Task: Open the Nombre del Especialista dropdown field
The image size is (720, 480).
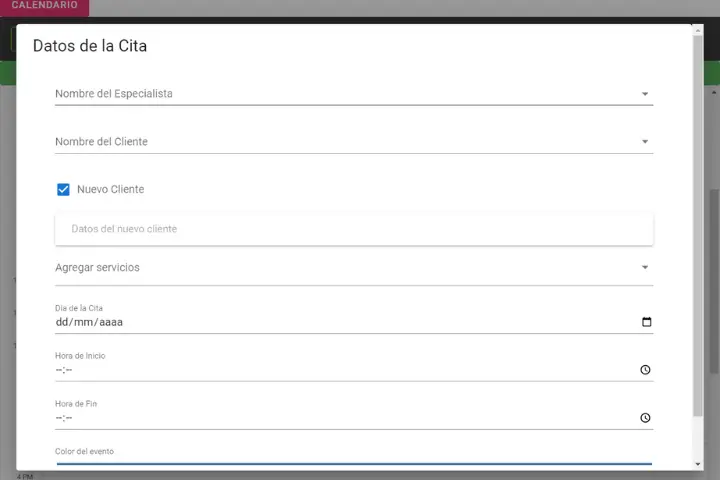Action: point(340,94)
